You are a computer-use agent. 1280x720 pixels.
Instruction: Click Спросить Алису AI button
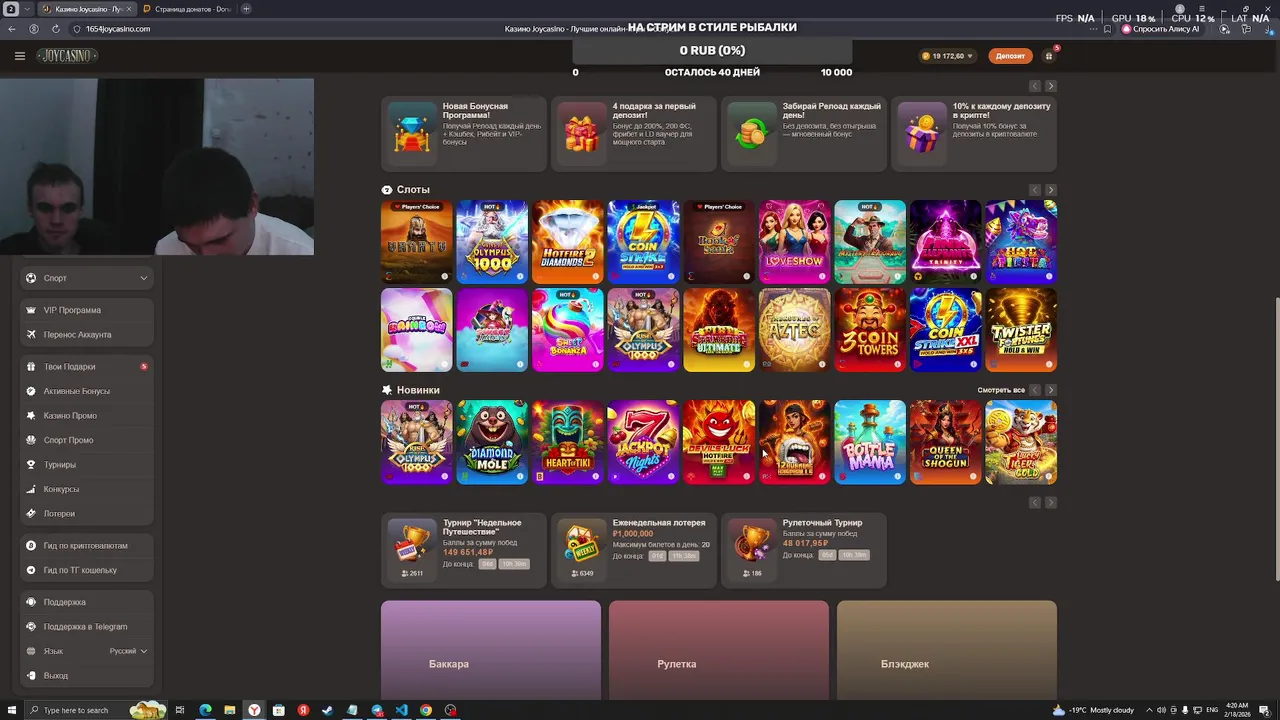click(x=1160, y=29)
